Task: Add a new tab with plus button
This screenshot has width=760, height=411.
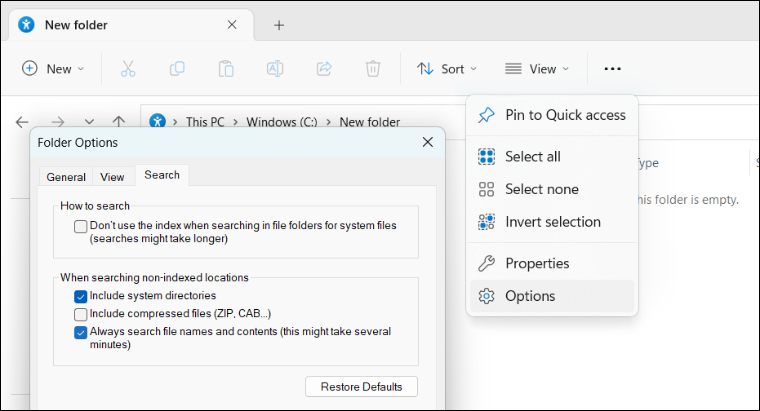Action: click(279, 25)
